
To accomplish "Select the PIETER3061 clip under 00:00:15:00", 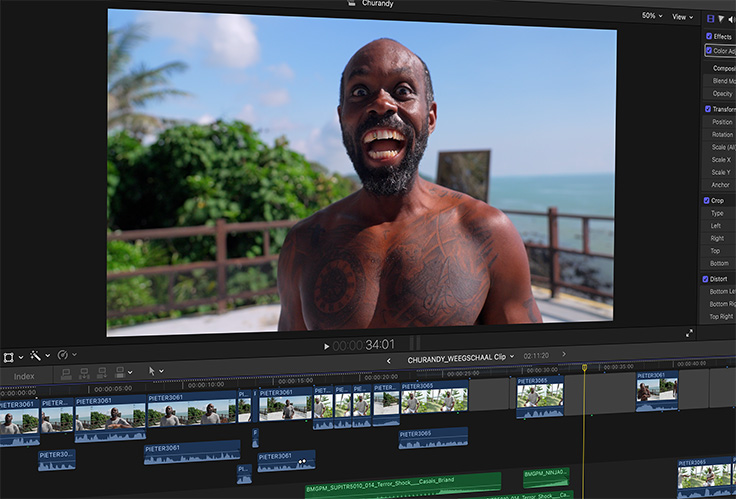I will click(x=285, y=405).
